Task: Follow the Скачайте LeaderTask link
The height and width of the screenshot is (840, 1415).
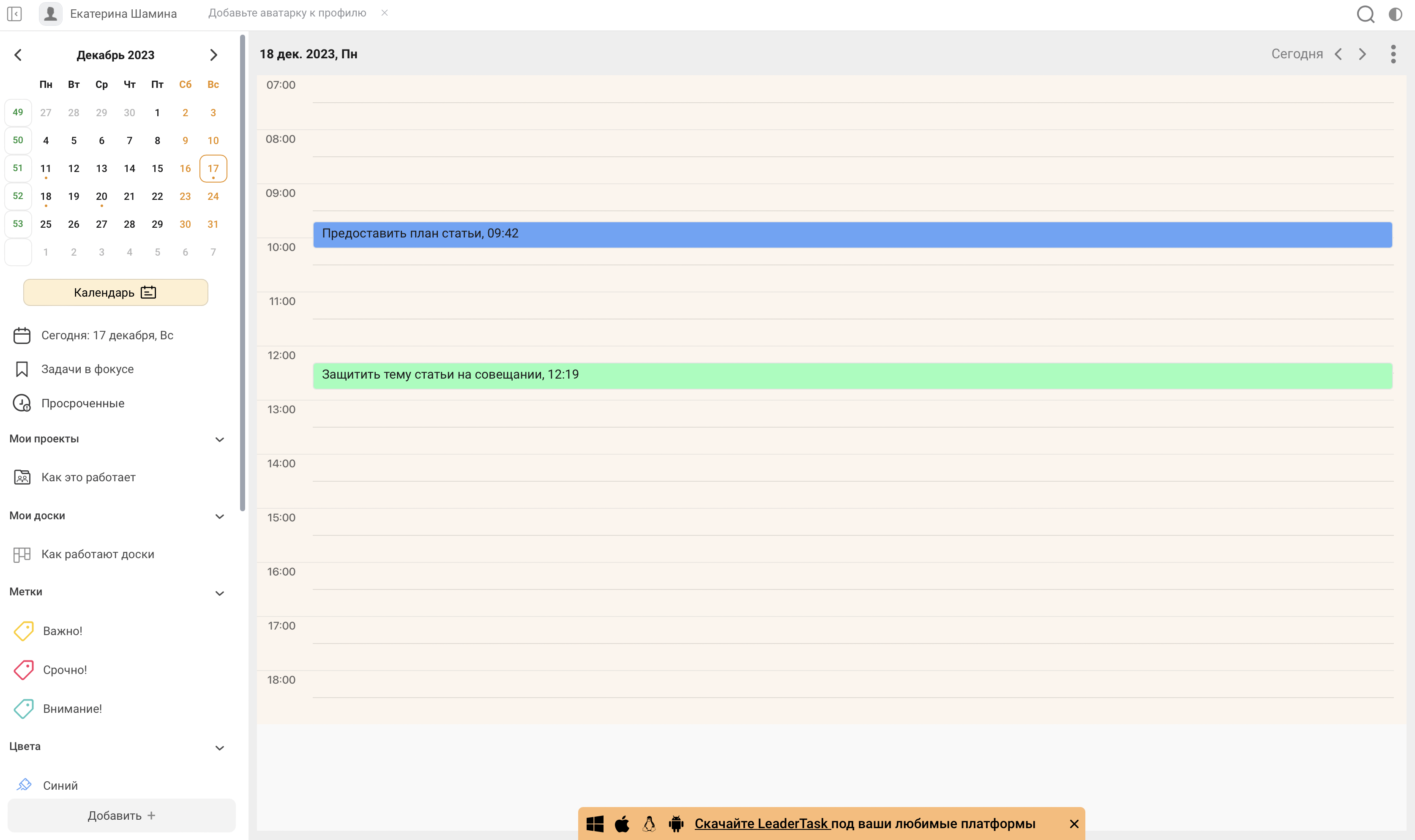Action: tap(762, 824)
